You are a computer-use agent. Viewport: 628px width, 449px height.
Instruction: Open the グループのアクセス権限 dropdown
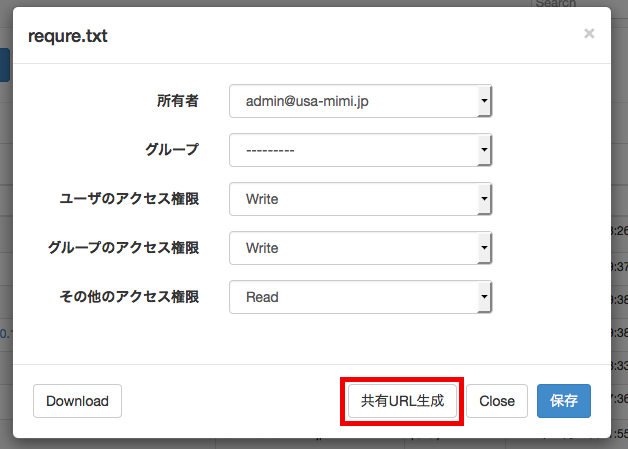[360, 248]
